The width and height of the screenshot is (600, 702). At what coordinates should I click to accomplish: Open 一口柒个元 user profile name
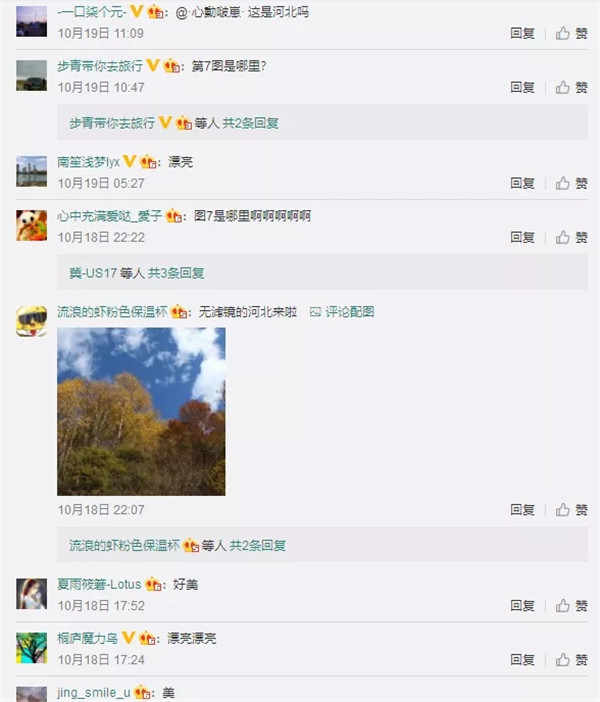[x=92, y=12]
